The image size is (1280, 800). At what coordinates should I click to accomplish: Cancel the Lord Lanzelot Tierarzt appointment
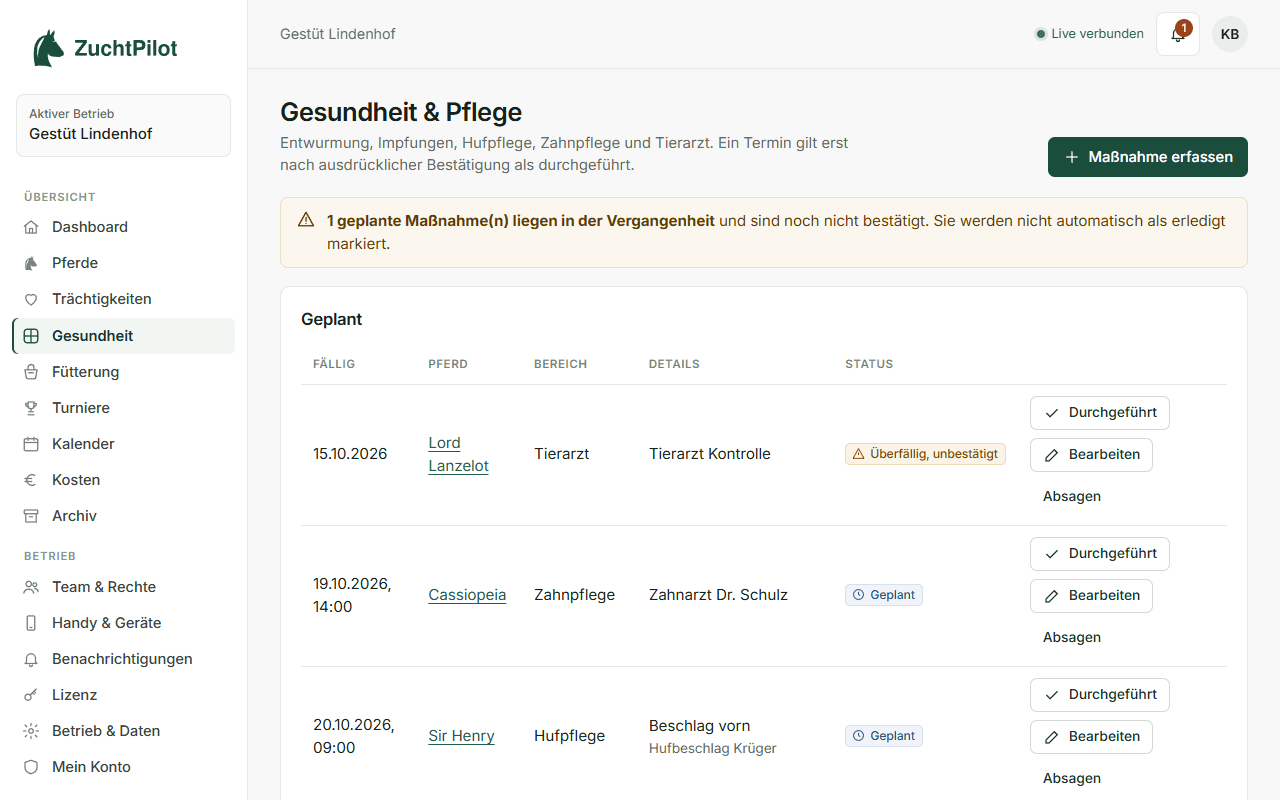(x=1072, y=496)
